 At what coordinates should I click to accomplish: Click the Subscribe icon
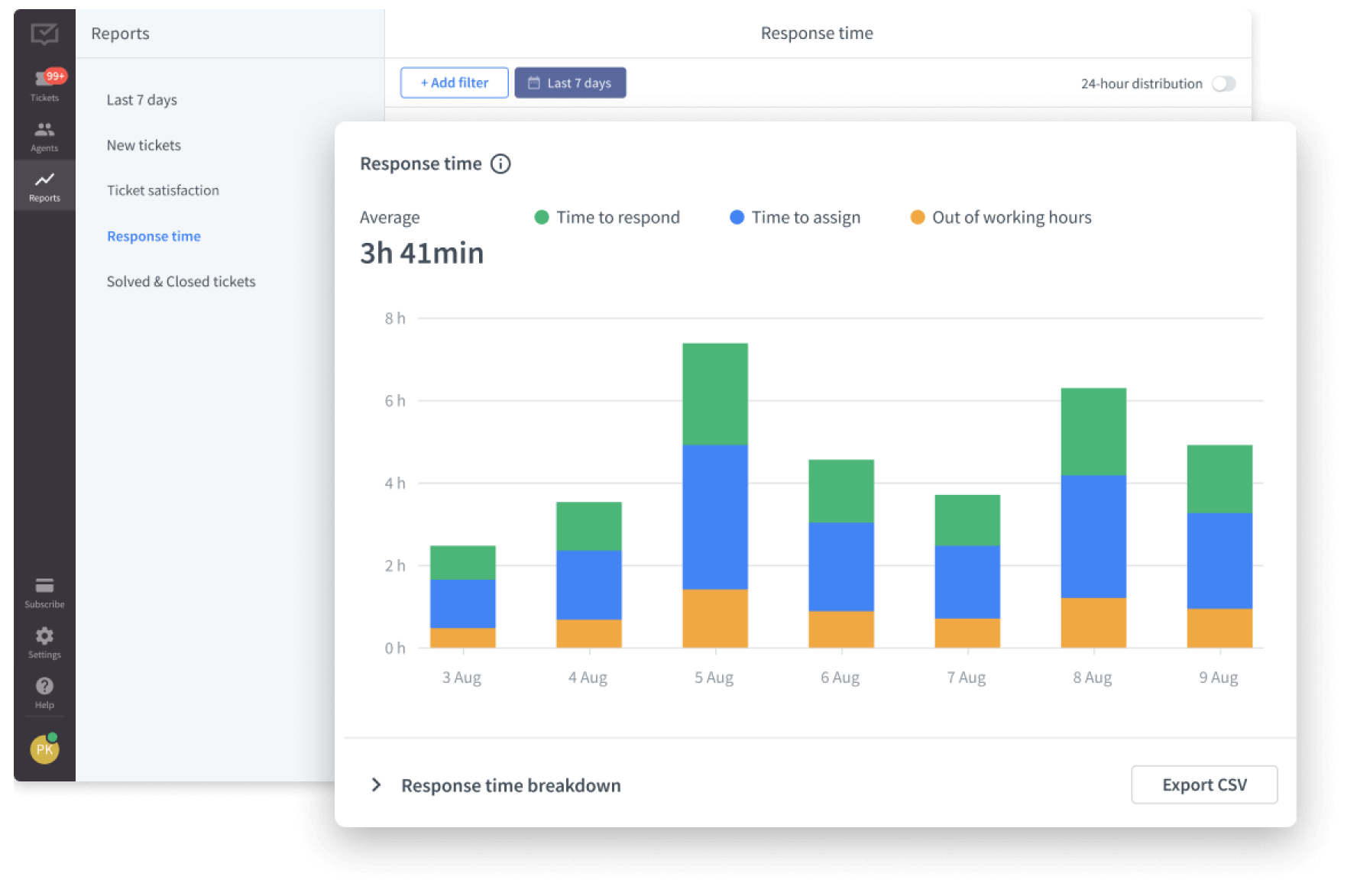[x=44, y=588]
